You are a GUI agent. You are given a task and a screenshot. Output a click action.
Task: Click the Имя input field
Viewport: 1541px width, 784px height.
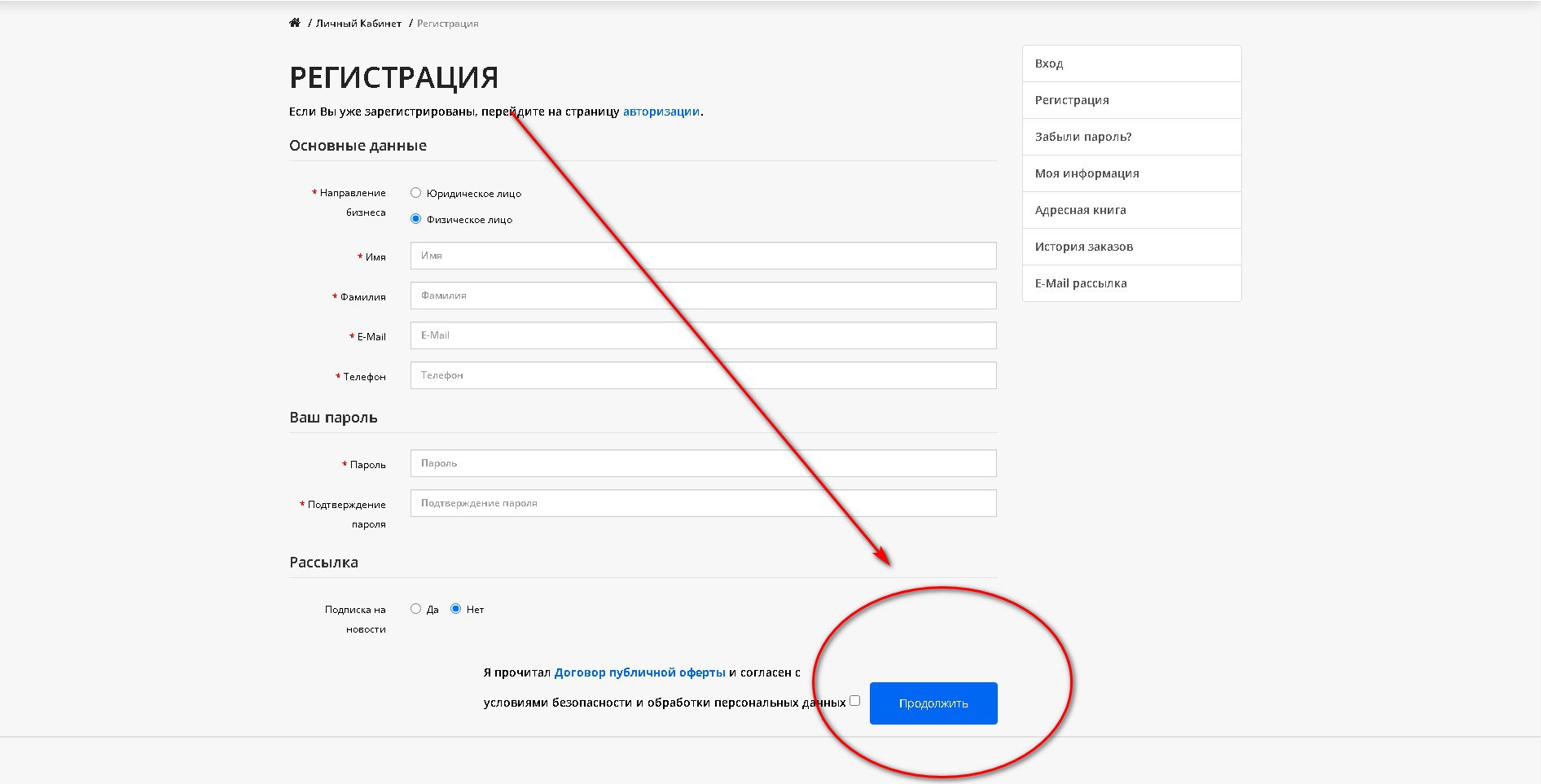pos(703,256)
